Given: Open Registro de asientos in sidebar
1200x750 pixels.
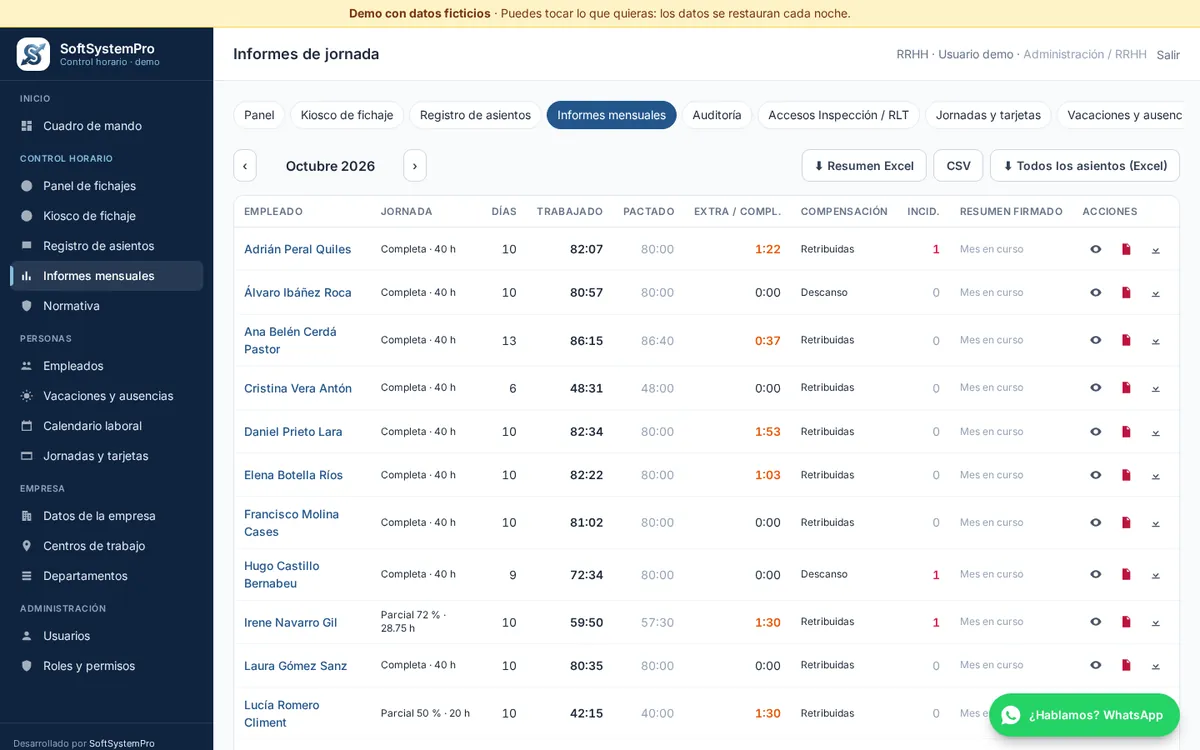Looking at the screenshot, I should (x=106, y=246).
